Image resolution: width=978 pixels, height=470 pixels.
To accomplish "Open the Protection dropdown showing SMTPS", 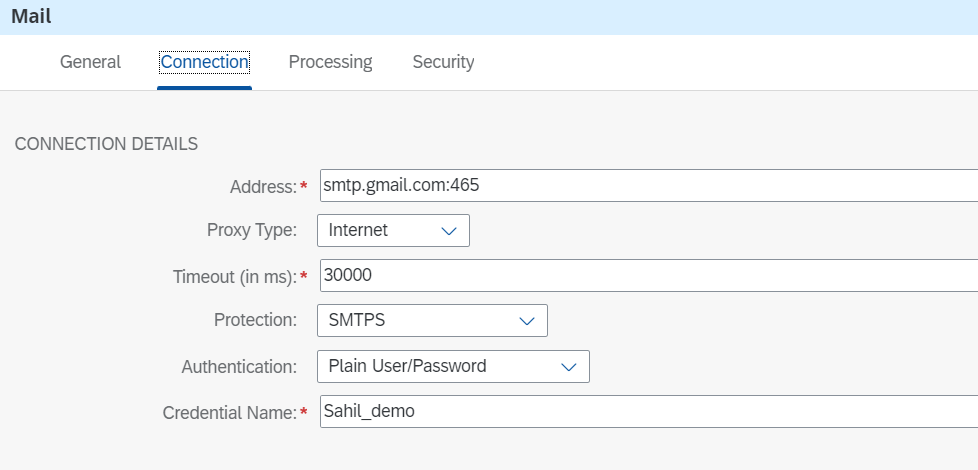I will coord(432,320).
